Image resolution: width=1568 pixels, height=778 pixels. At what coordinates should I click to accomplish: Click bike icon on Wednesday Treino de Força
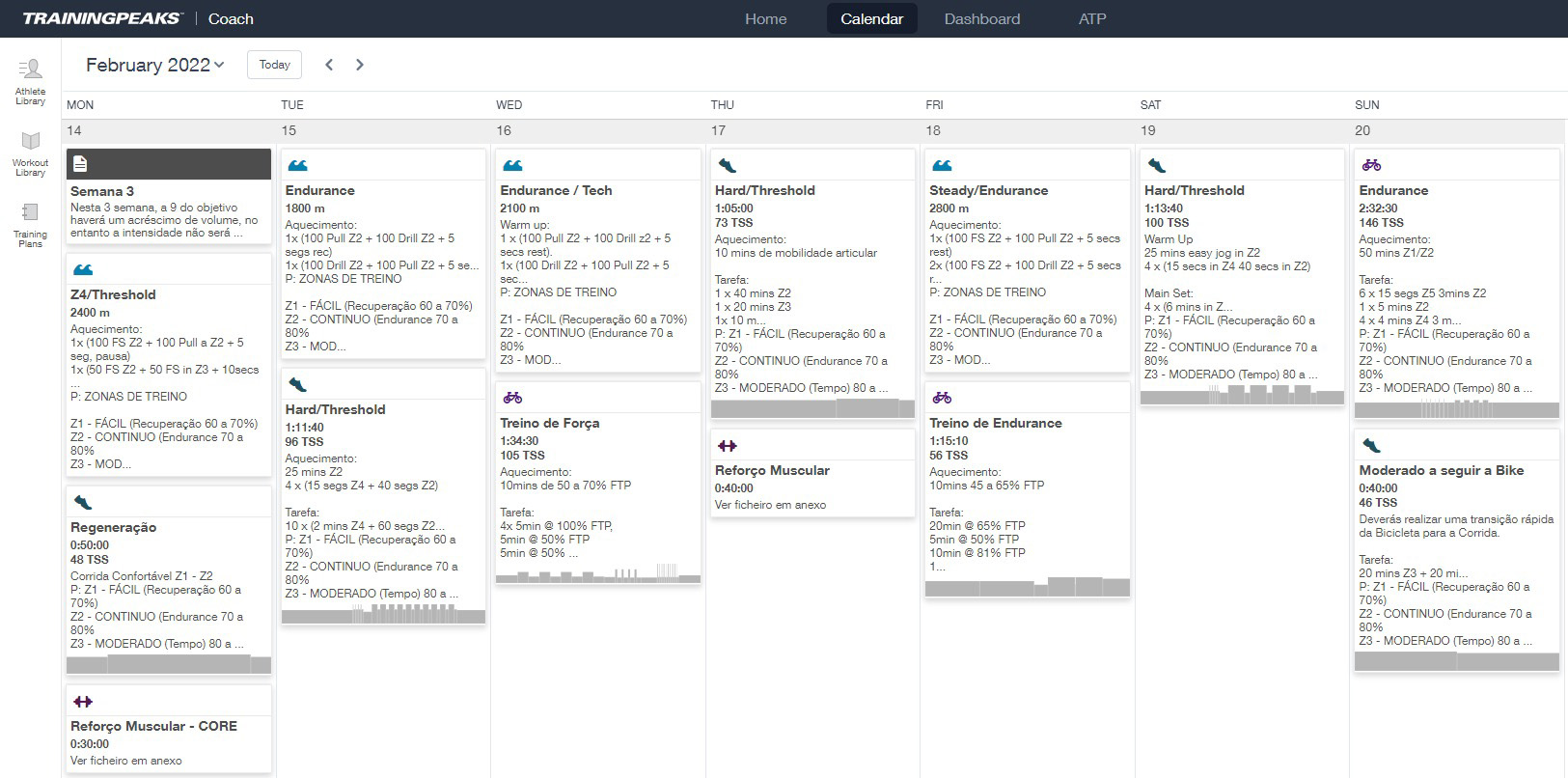point(512,398)
